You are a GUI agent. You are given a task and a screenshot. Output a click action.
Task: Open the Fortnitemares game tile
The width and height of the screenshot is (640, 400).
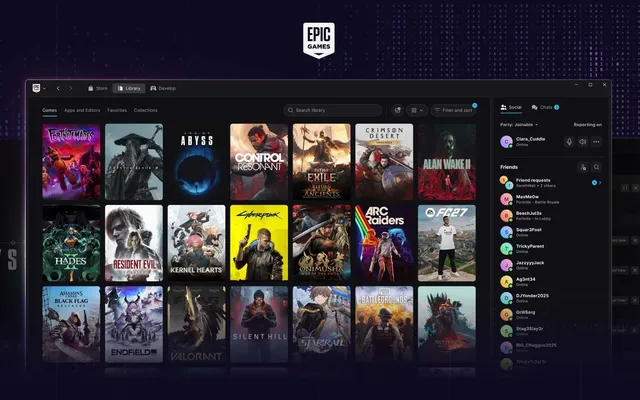click(x=71, y=162)
